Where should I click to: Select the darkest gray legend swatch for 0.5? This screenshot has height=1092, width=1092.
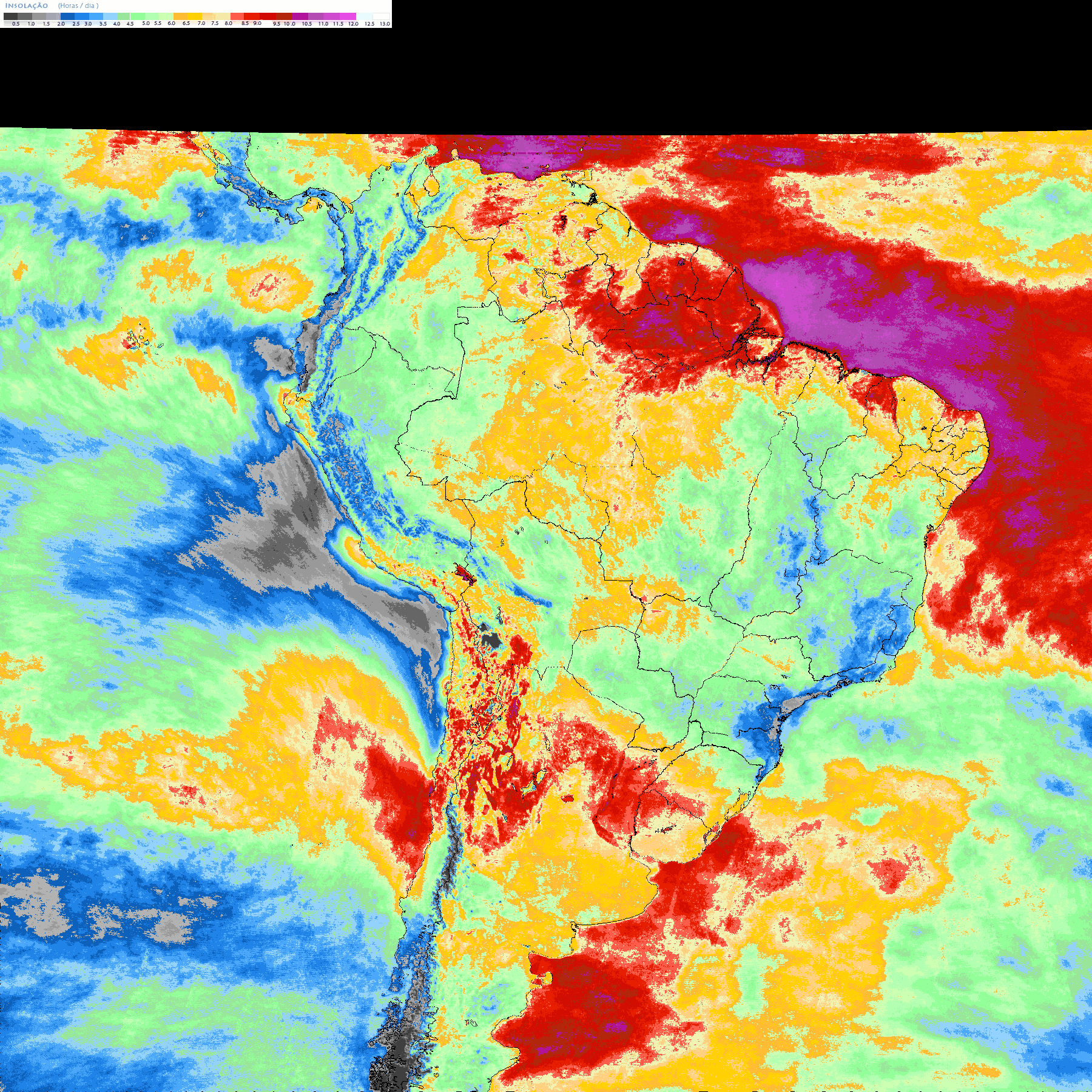click(x=10, y=16)
